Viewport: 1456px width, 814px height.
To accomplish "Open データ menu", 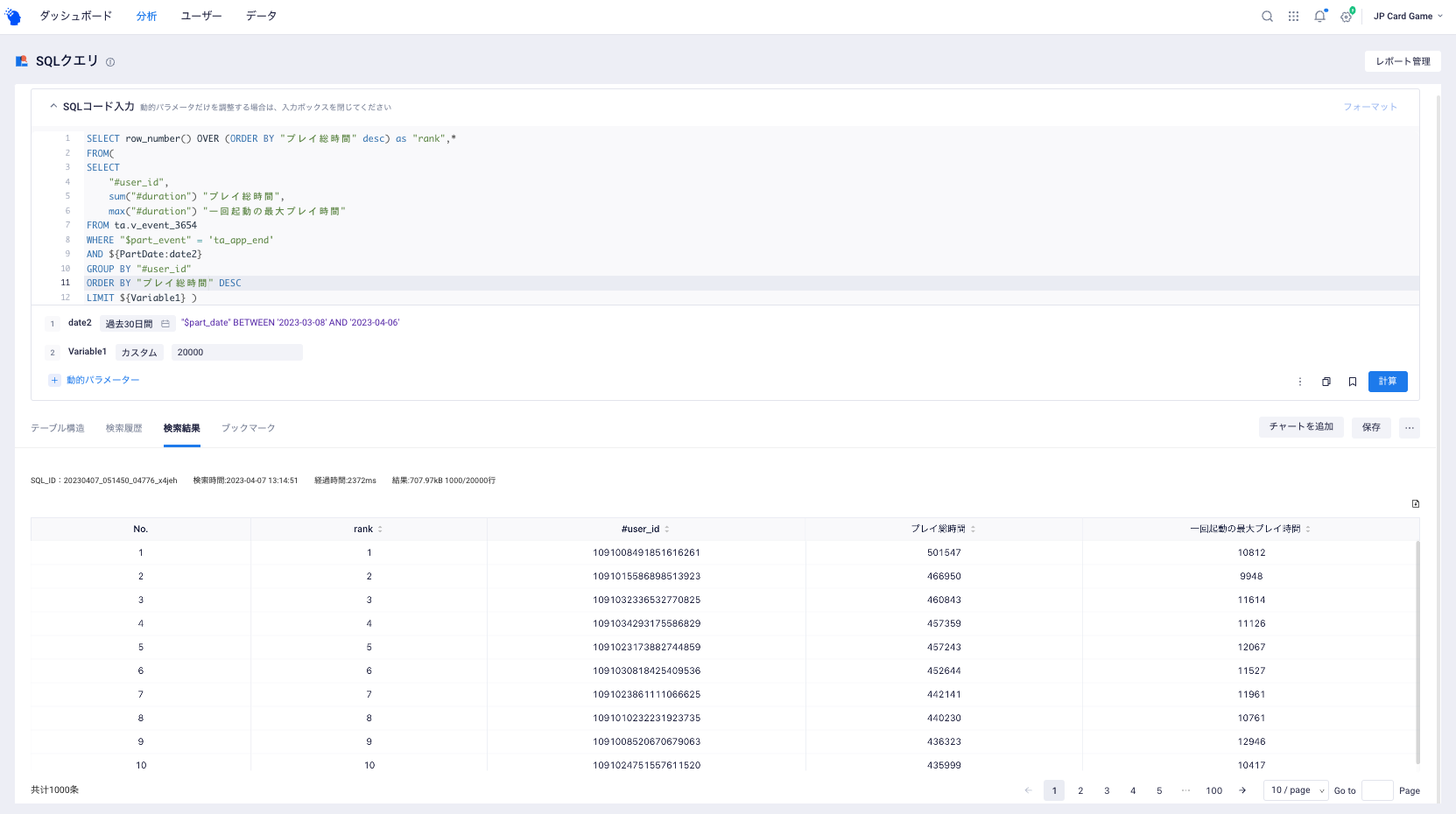I will [x=261, y=17].
